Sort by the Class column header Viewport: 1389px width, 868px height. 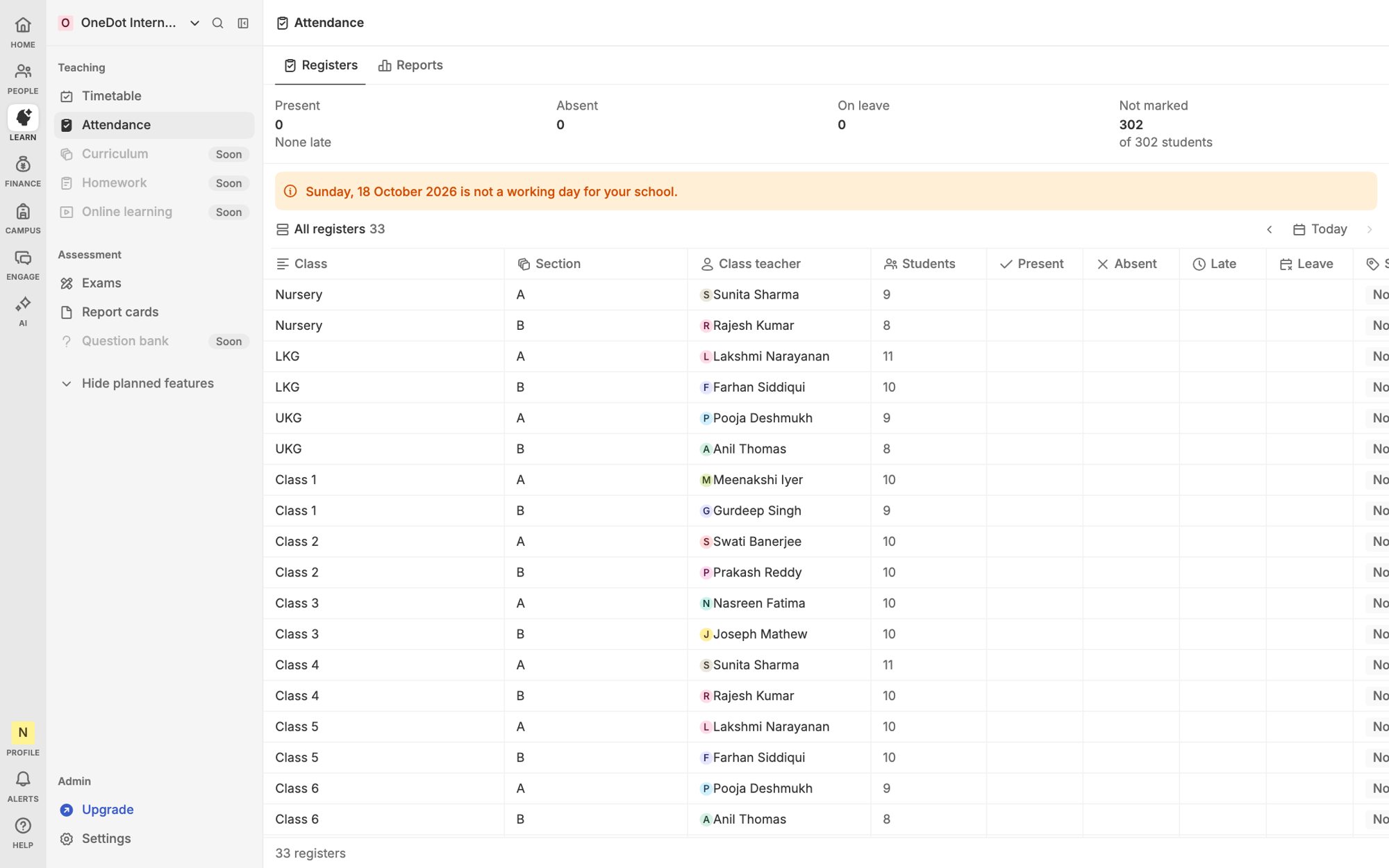pos(384,264)
